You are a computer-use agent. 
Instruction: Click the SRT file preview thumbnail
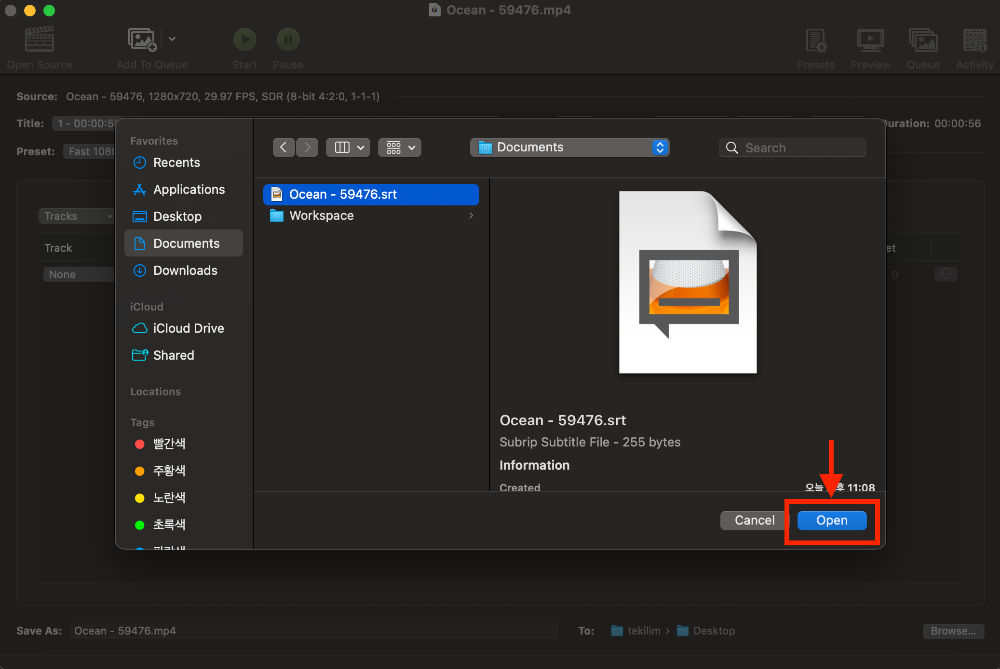(x=688, y=282)
